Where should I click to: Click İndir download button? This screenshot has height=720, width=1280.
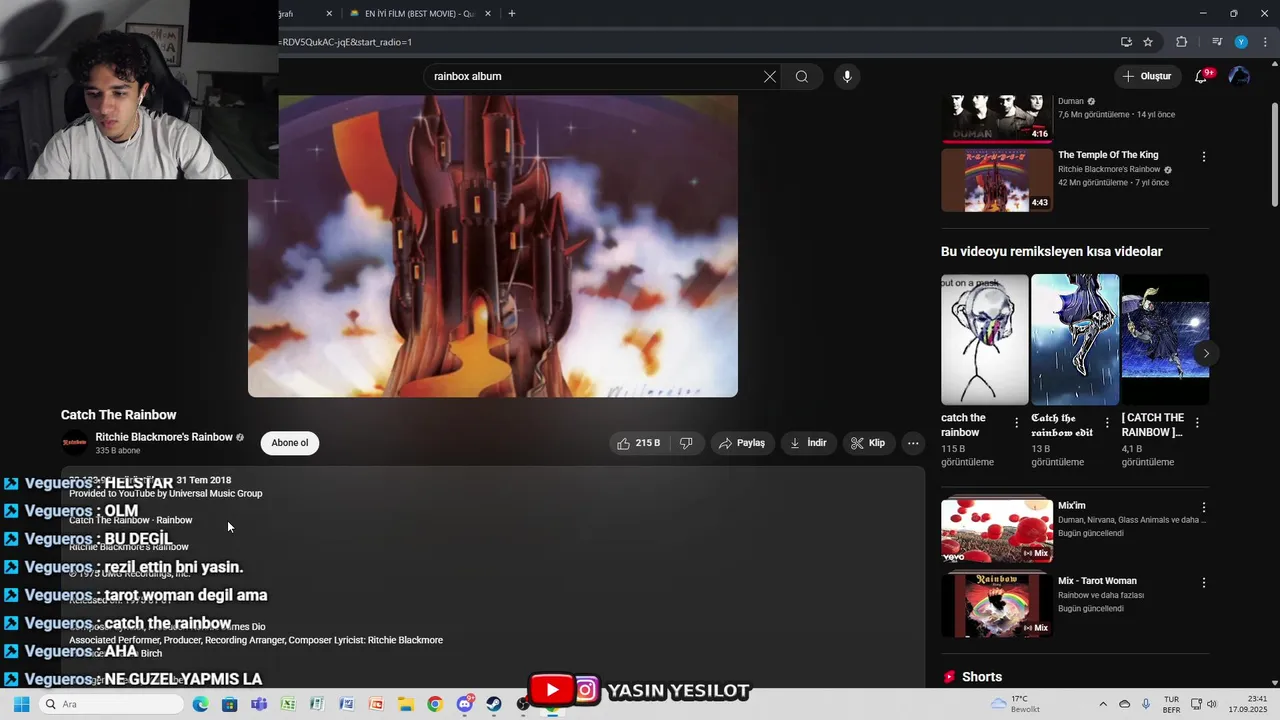pos(808,443)
